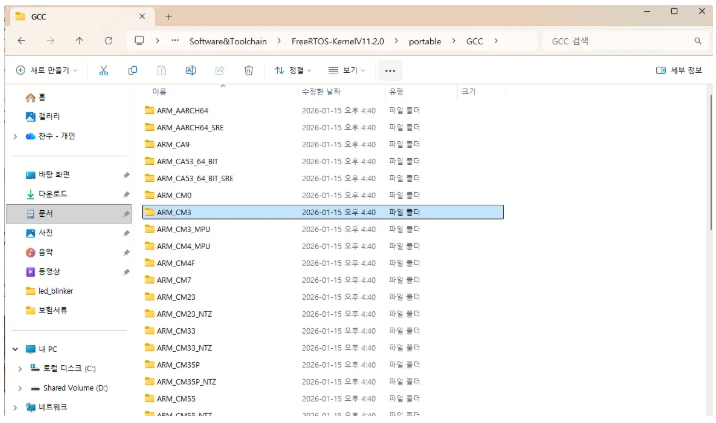Select the led_blinker folder in the sidebar
The image size is (716, 423).
tap(49, 291)
